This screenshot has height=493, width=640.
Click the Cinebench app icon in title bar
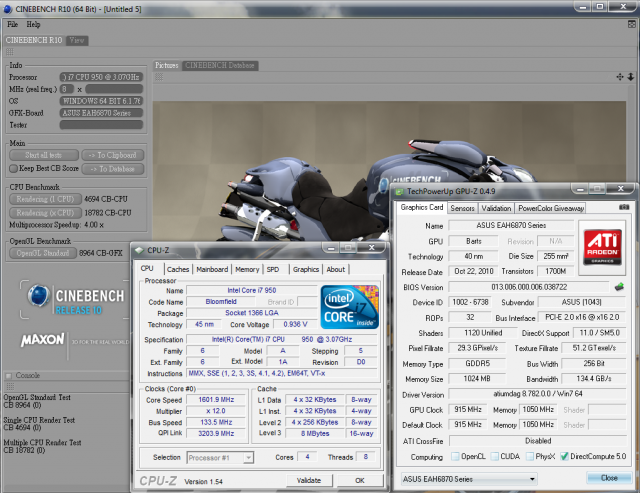click(x=7, y=9)
